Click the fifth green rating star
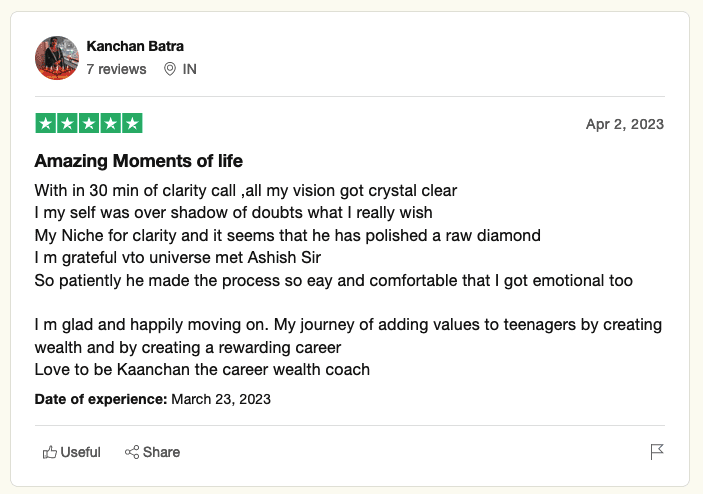703x494 pixels. [132, 124]
